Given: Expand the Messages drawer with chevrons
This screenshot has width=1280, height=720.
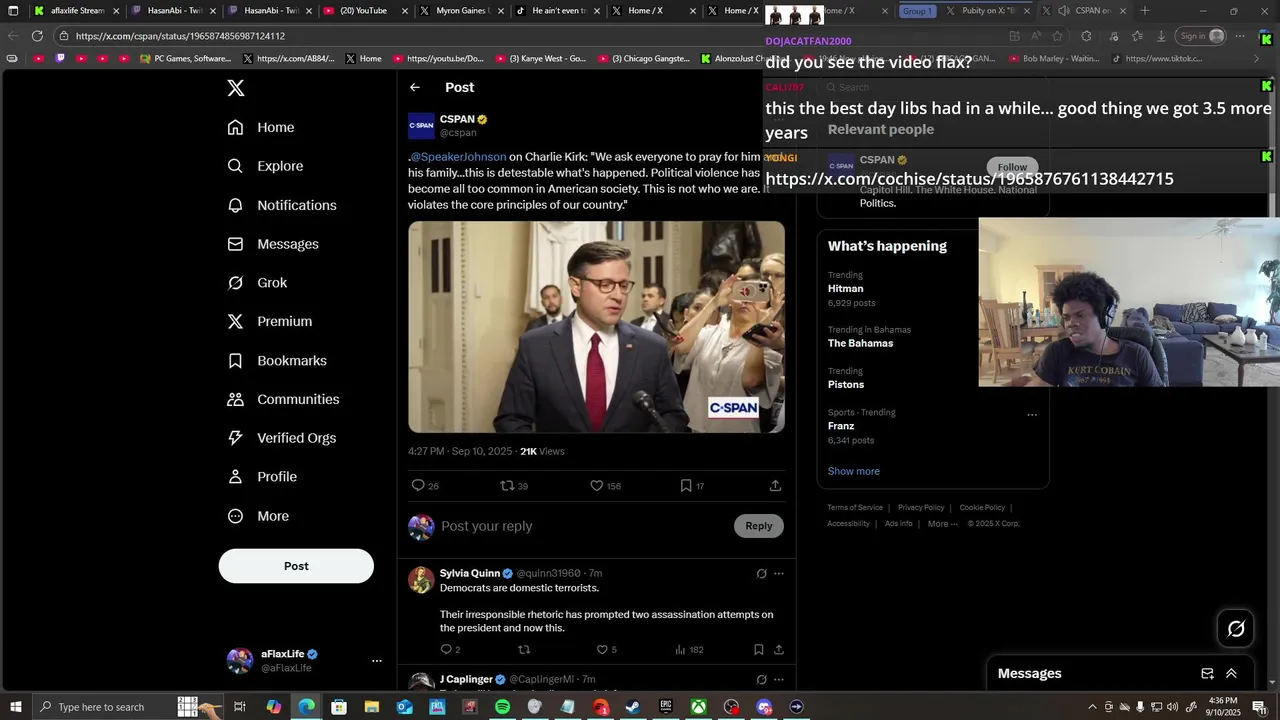Looking at the screenshot, I should tap(1231, 674).
